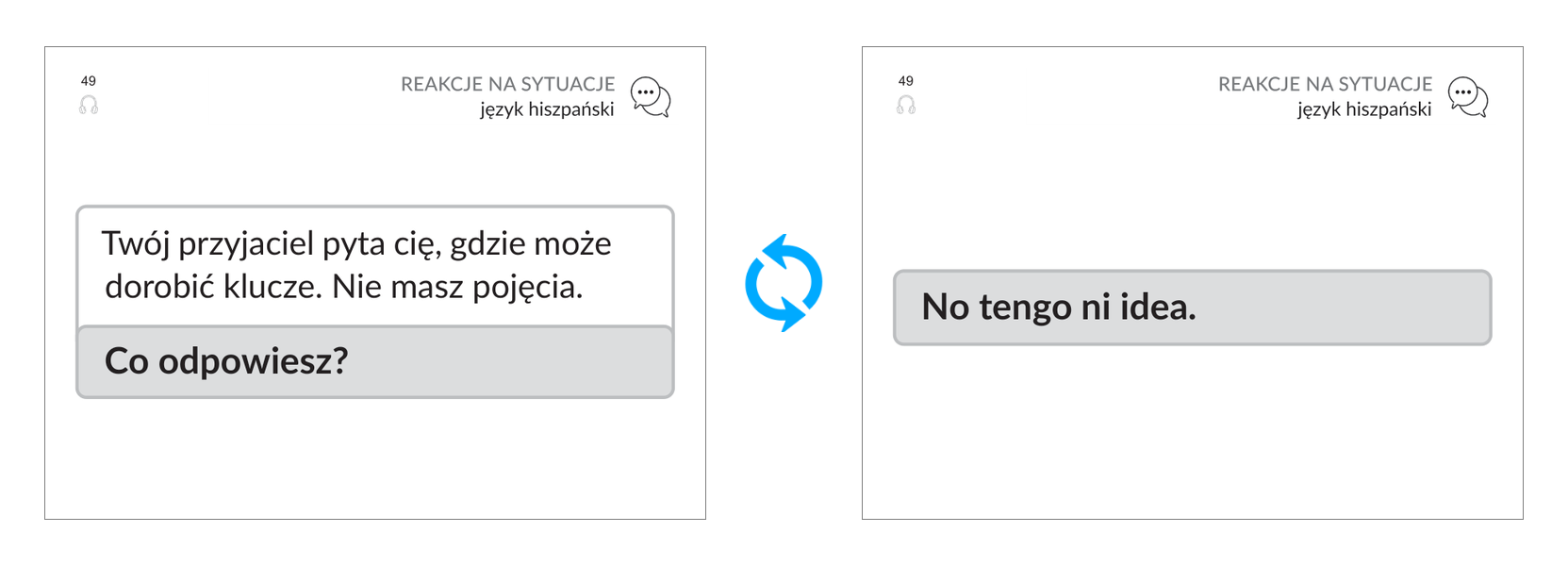Click 'Nie masz pojęcia.' sentence
Screen dimensions: 1568x566
click(x=457, y=287)
